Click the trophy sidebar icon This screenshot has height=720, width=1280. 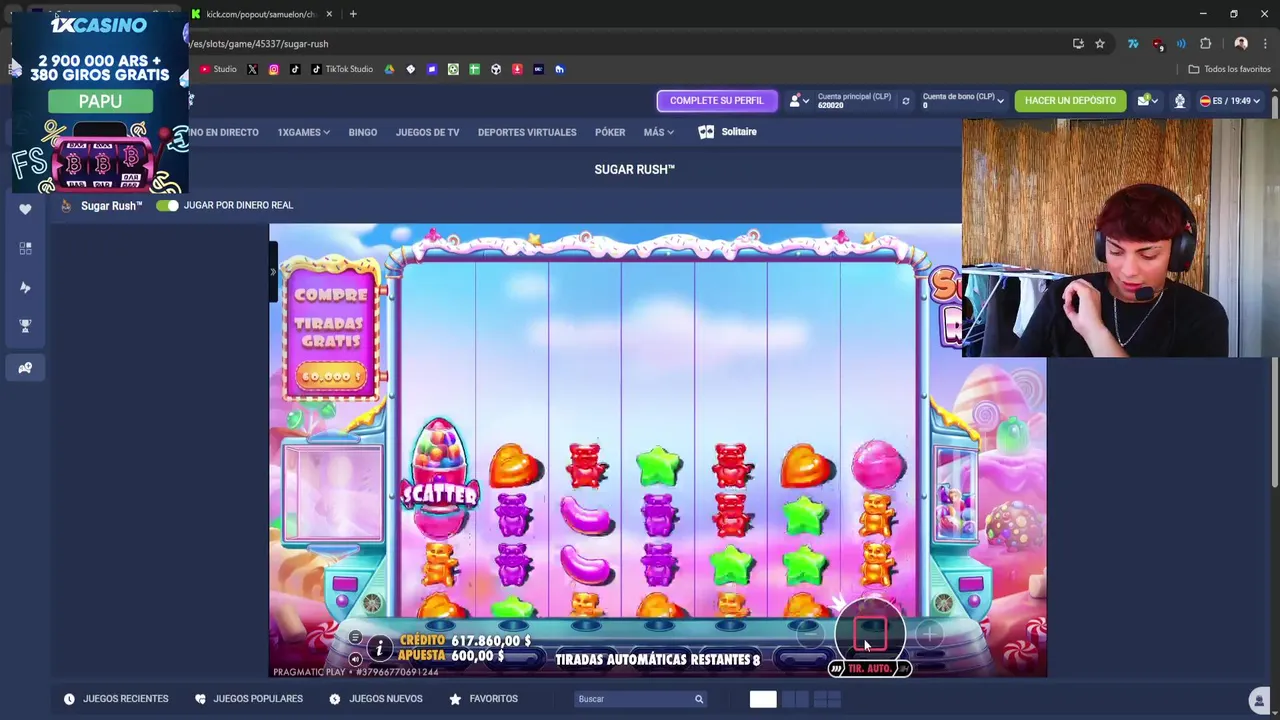coord(25,326)
